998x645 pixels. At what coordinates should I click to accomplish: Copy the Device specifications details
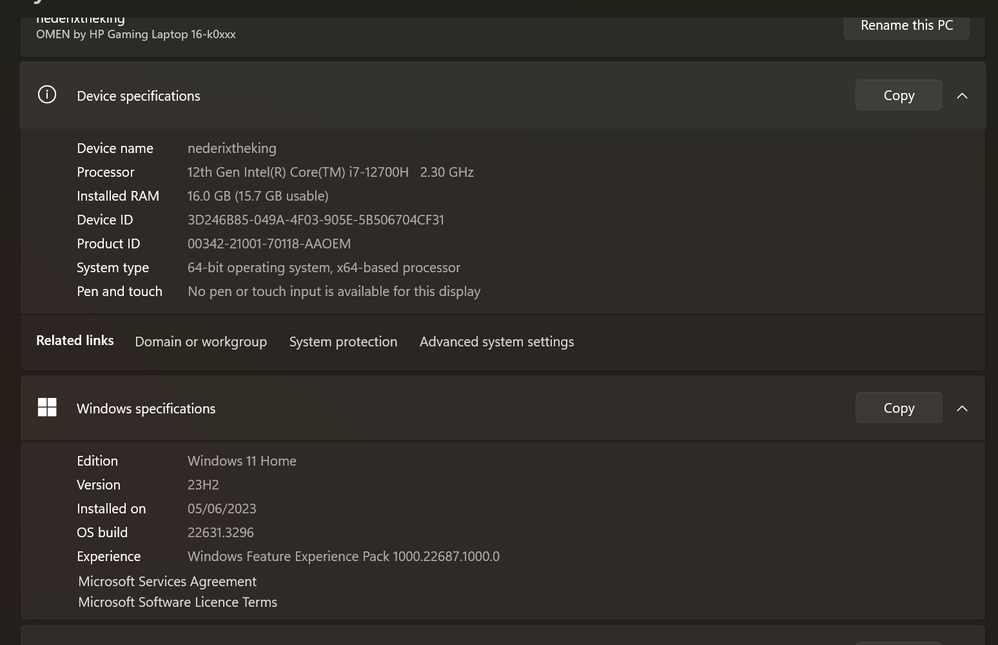point(898,95)
